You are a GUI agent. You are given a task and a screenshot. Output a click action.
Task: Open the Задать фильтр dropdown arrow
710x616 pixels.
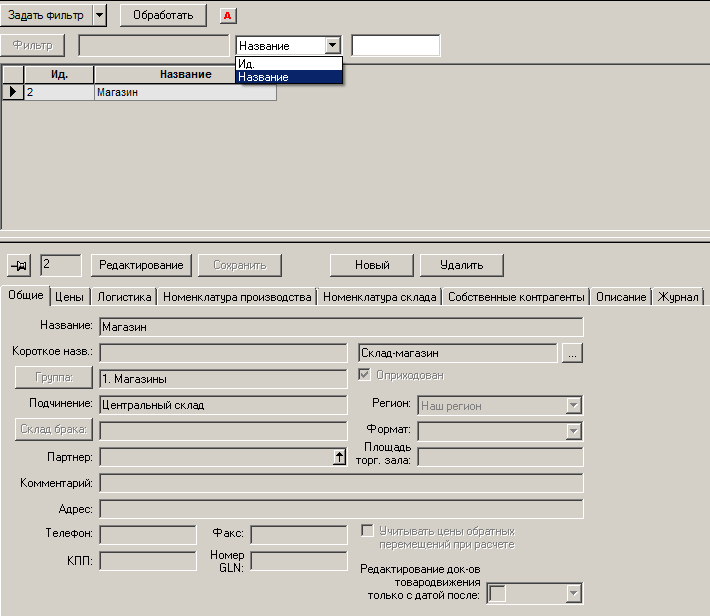(x=99, y=15)
